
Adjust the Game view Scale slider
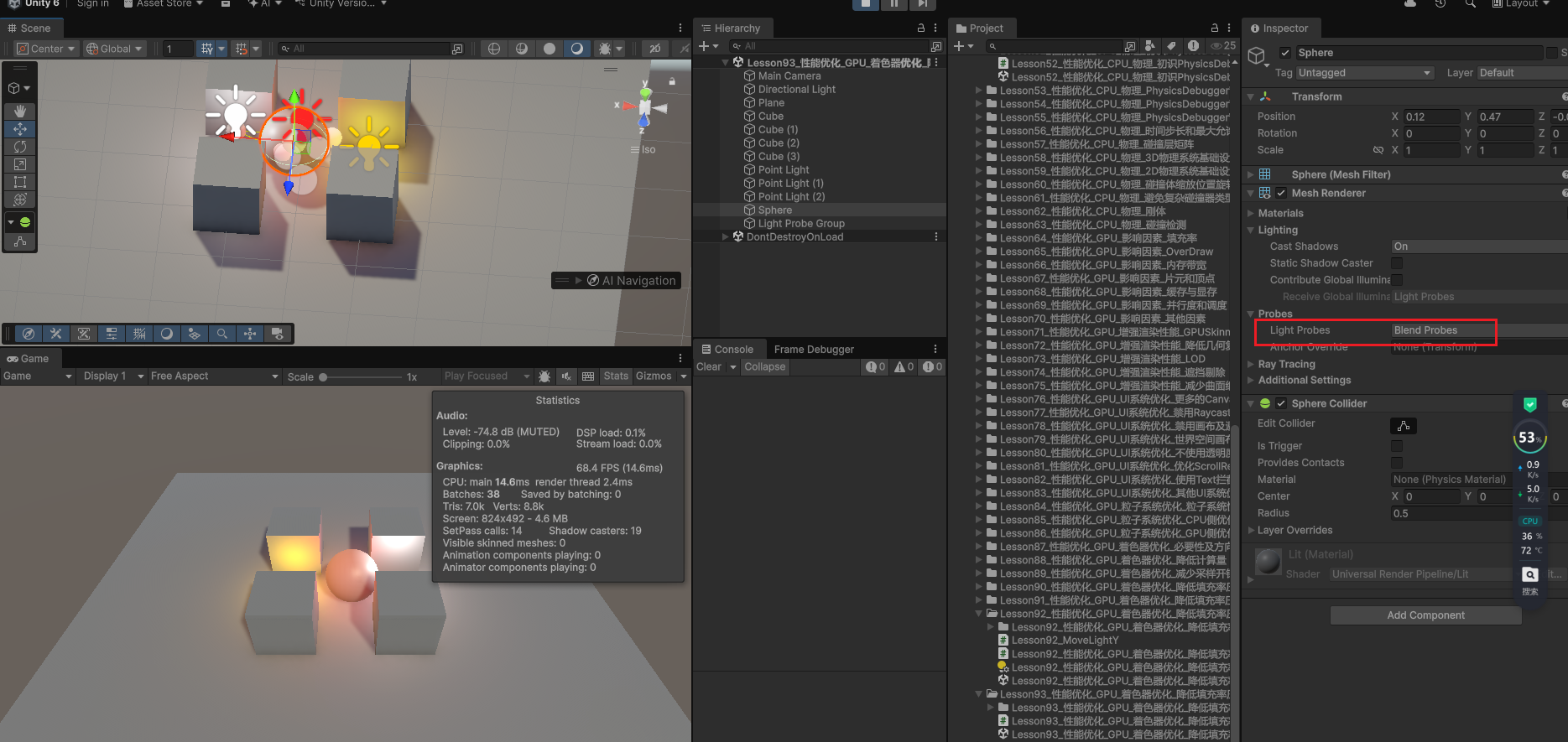point(324,377)
